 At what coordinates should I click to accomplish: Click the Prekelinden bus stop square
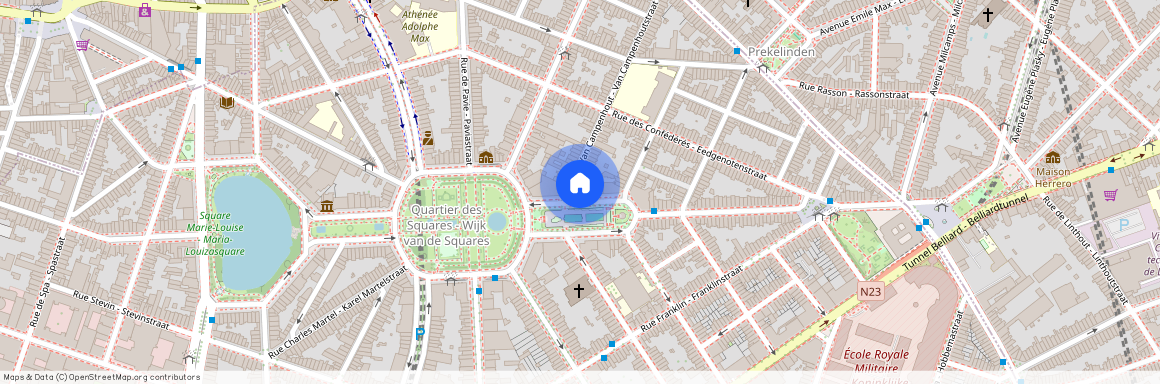pyautogui.click(x=737, y=51)
